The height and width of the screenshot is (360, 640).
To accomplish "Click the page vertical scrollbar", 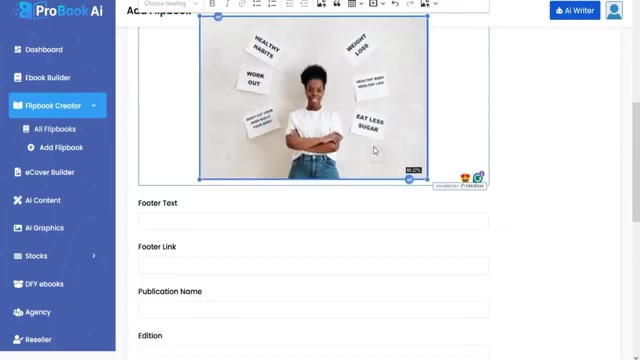I will (636, 162).
